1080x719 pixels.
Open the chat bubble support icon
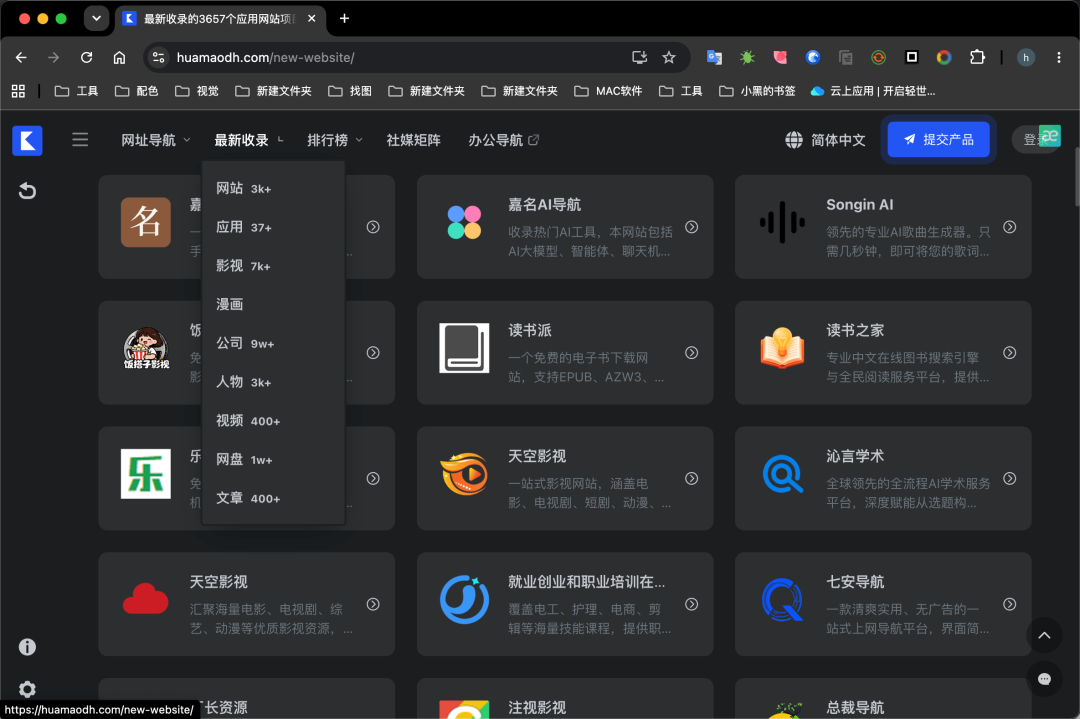tap(1044, 679)
